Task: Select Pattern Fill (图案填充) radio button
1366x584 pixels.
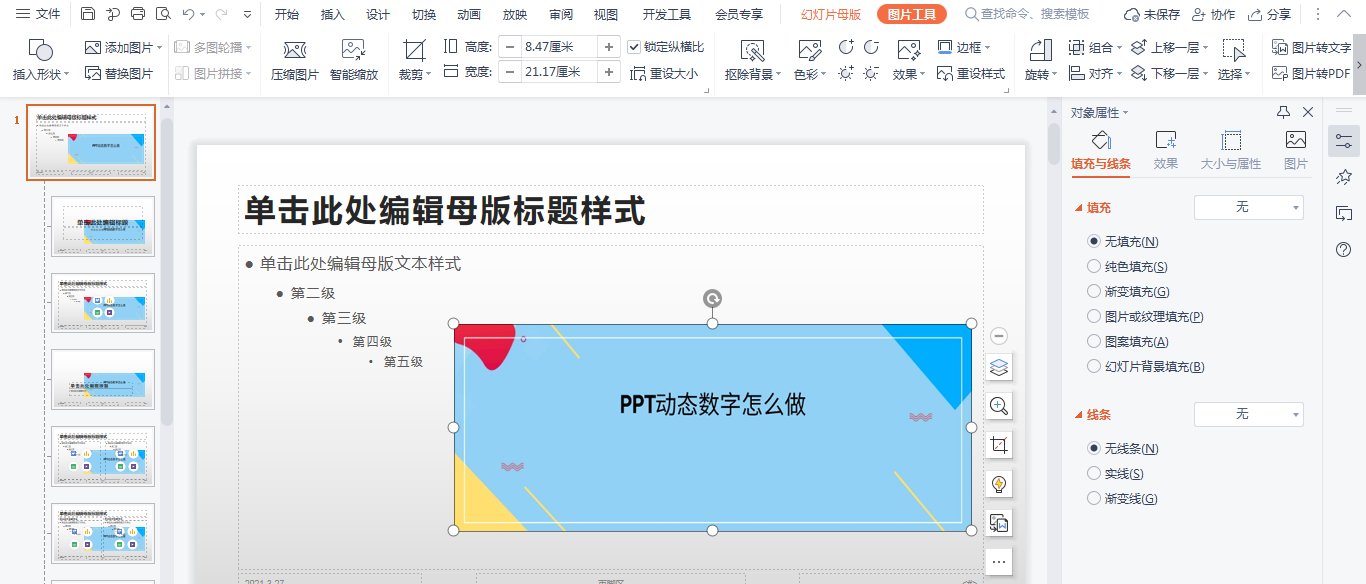Action: point(1093,341)
